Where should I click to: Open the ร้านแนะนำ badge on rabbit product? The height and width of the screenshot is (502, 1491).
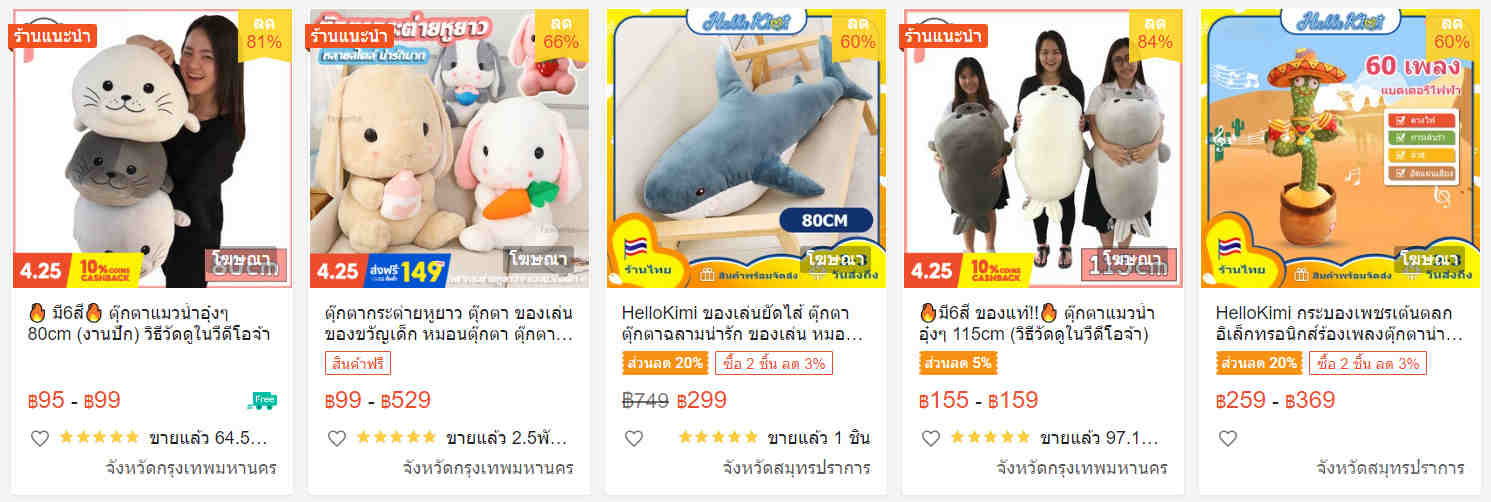click(x=349, y=36)
